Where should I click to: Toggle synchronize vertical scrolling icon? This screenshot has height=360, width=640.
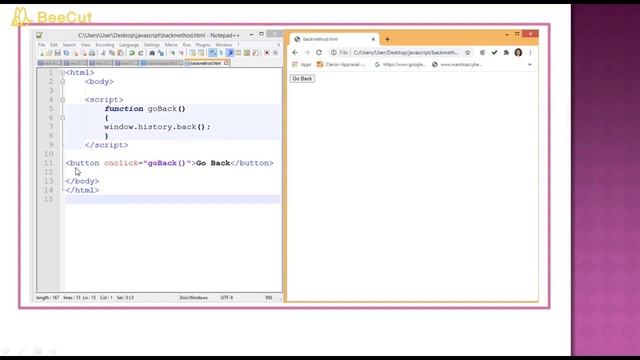click(192, 53)
